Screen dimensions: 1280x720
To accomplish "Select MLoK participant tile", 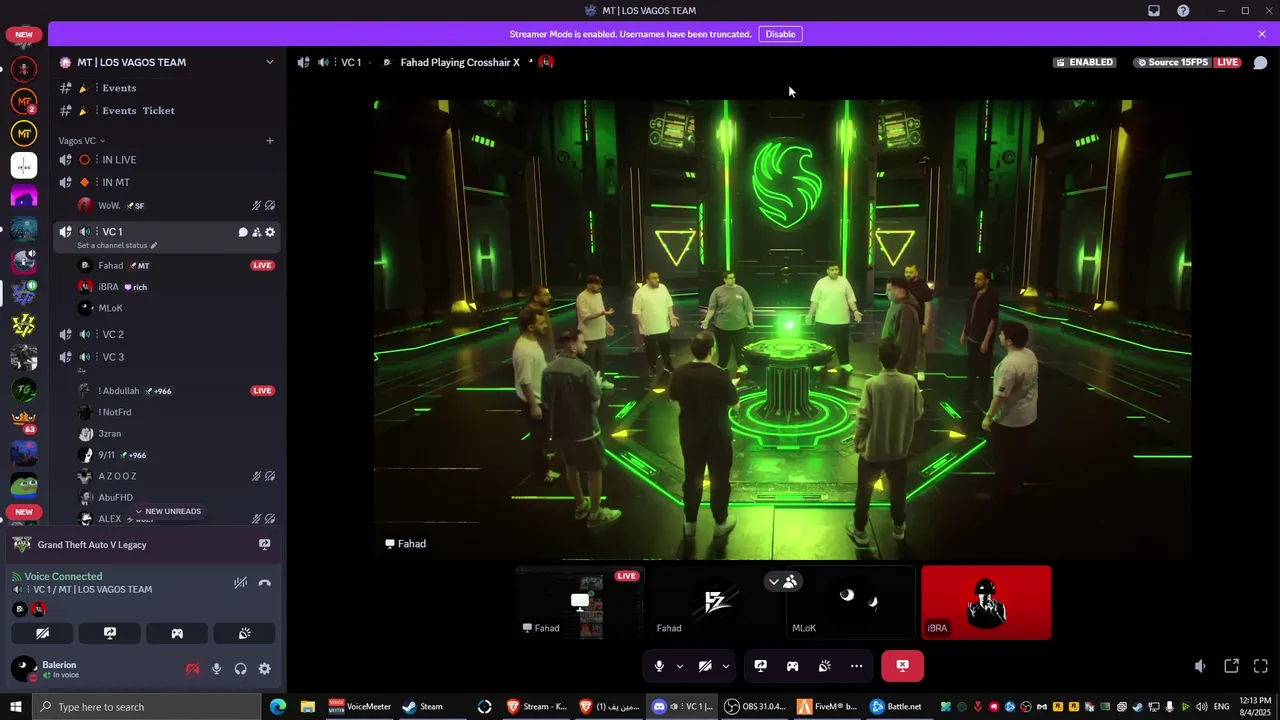I will click(850, 602).
